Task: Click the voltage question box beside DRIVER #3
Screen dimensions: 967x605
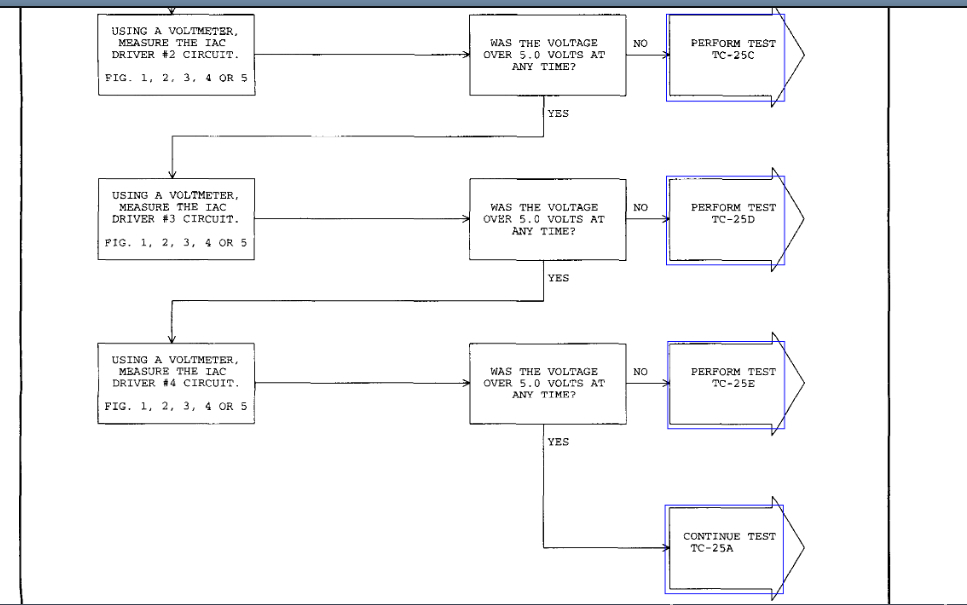Action: pyautogui.click(x=548, y=220)
